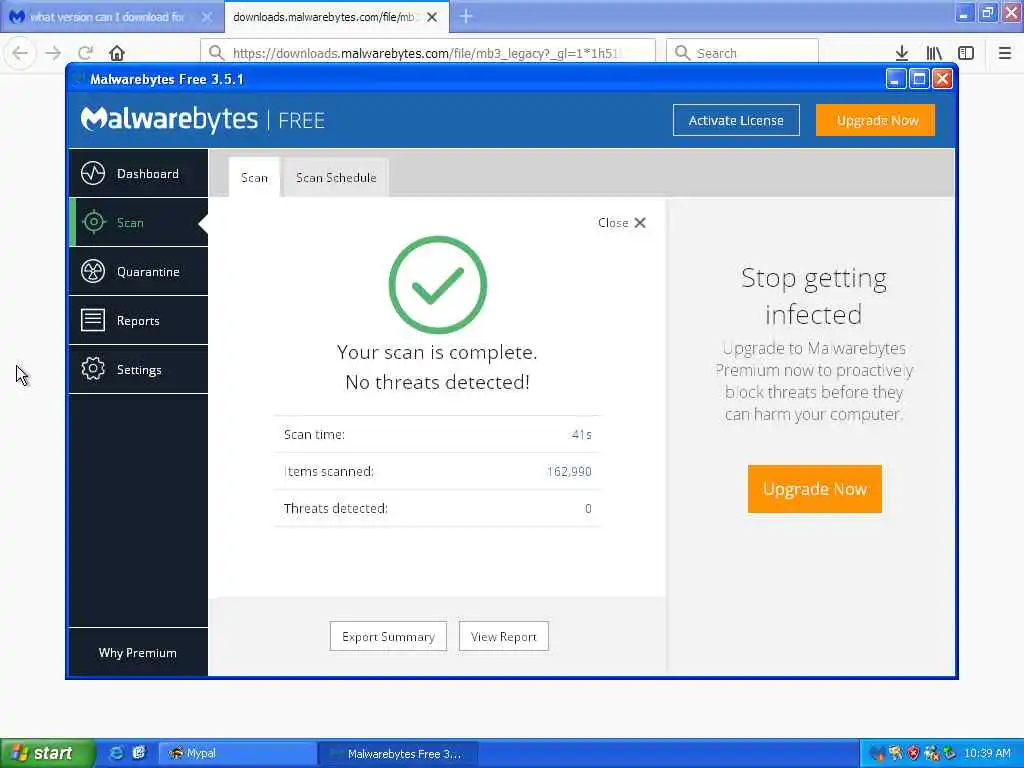The height and width of the screenshot is (768, 1024).
Task: Click the browser URL address field
Action: (428, 53)
